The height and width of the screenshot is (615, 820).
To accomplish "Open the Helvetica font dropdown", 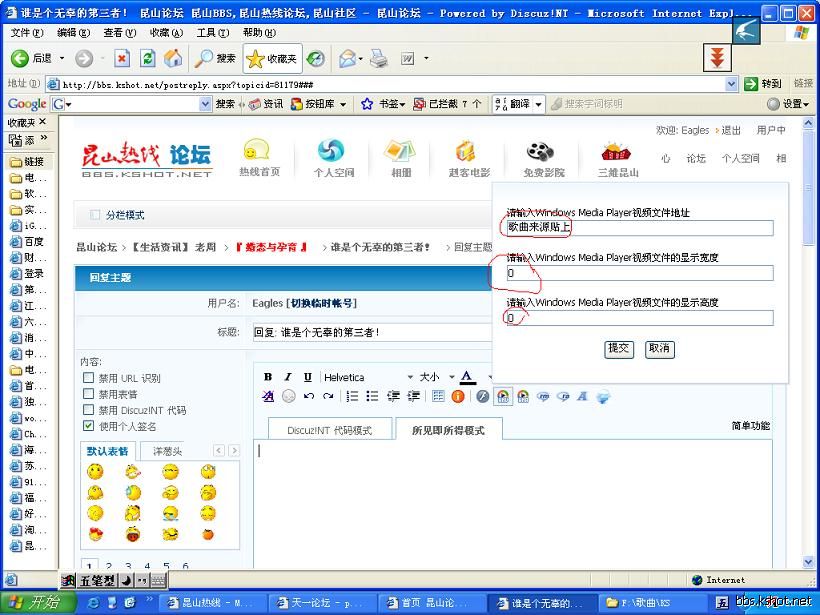I will (409, 377).
